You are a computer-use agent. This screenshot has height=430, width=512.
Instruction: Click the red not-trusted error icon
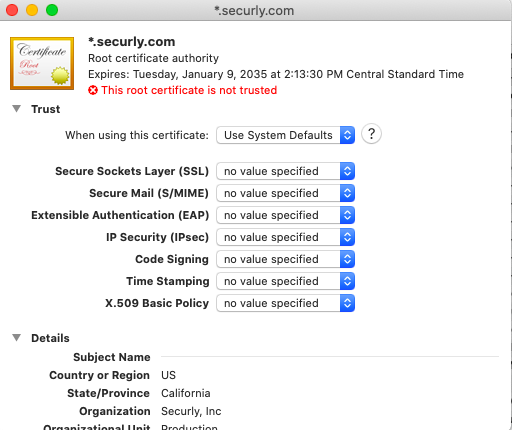click(x=93, y=90)
